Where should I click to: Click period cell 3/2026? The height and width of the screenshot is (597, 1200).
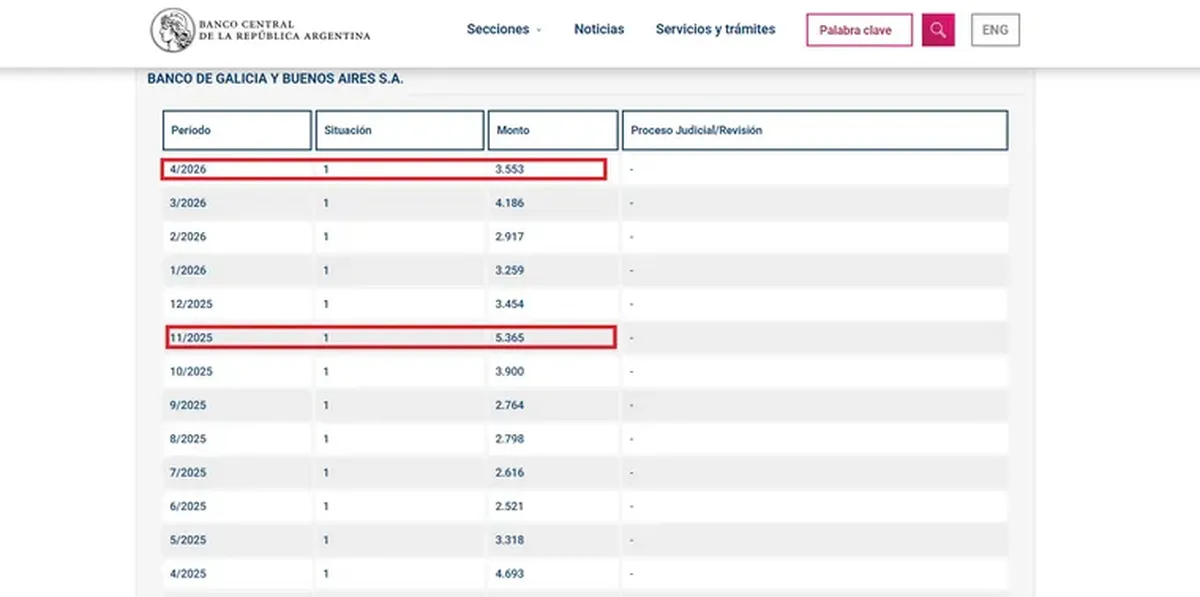tap(188, 203)
